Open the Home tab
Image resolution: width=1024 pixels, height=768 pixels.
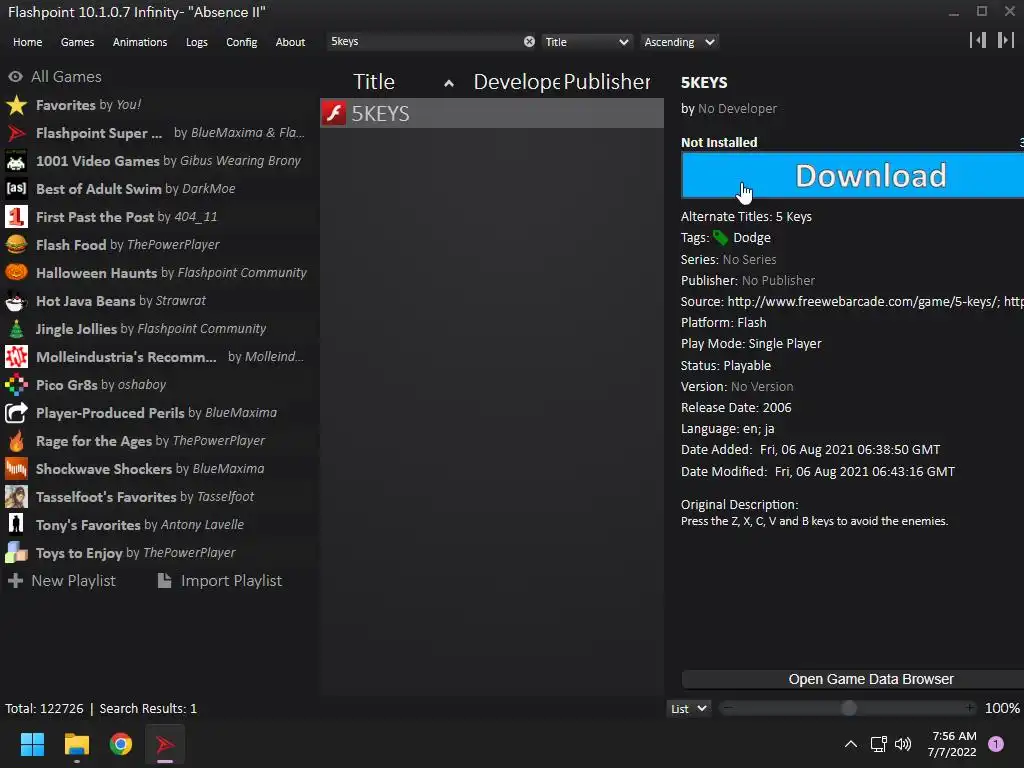(x=27, y=42)
